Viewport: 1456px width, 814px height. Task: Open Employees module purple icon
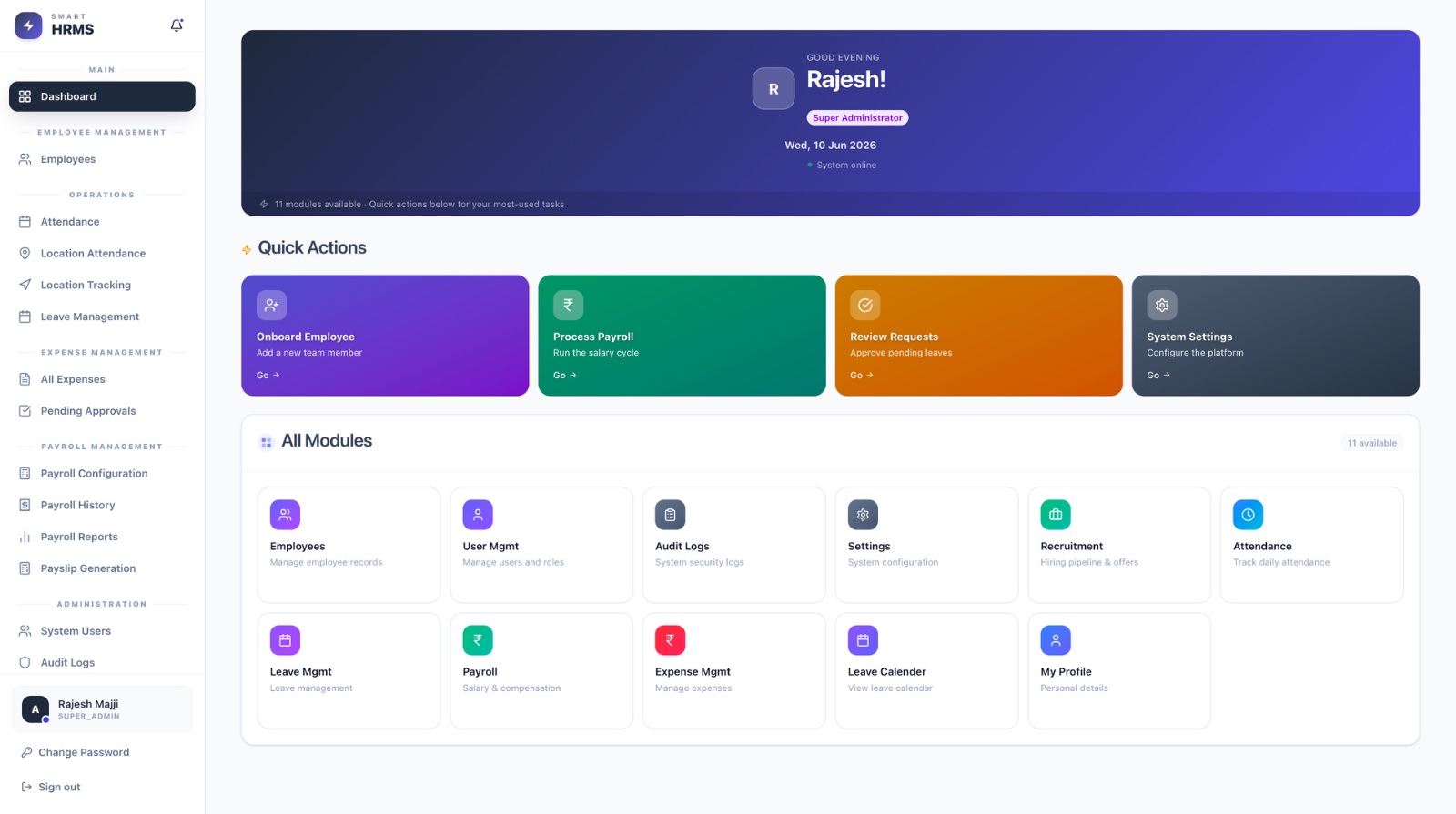[x=285, y=515]
